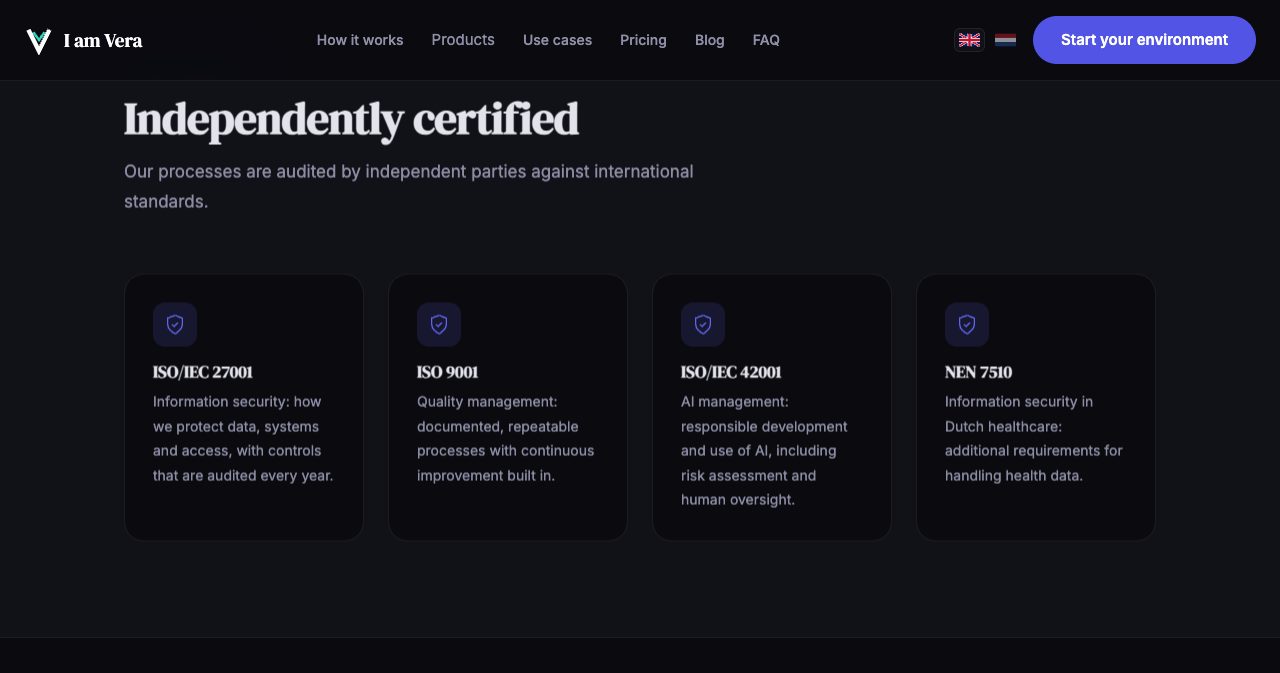The height and width of the screenshot is (673, 1280).
Task: Select the NEN 7510 card title
Action: (x=978, y=372)
